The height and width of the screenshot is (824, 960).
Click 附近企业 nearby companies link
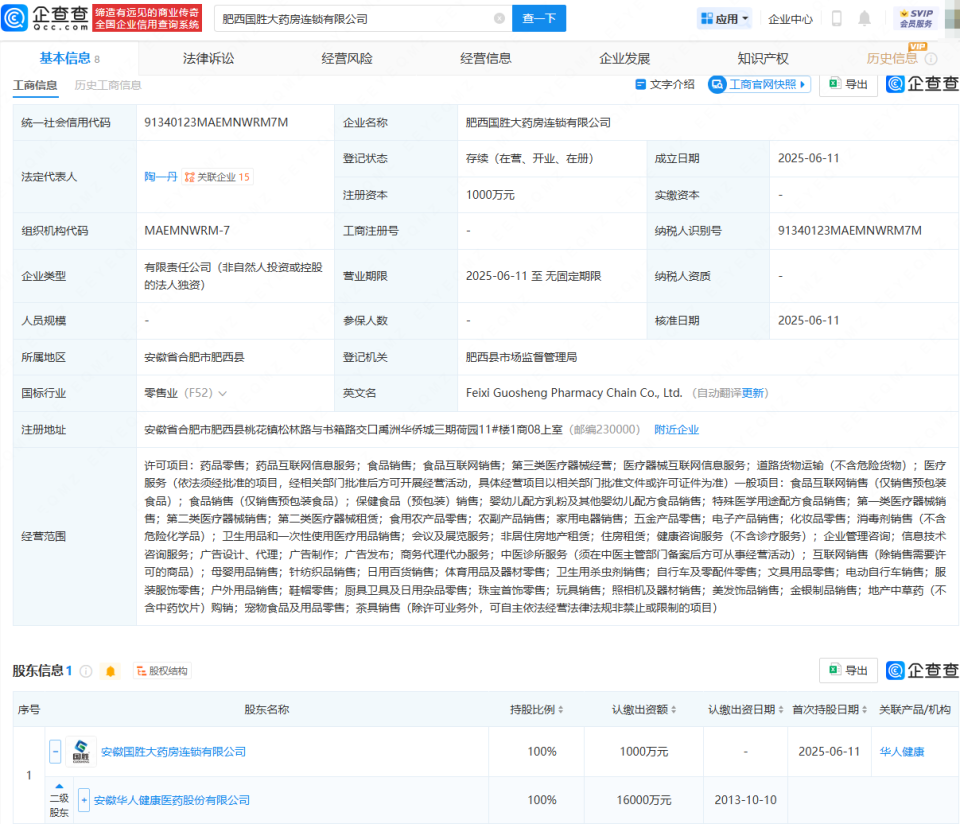pos(677,430)
